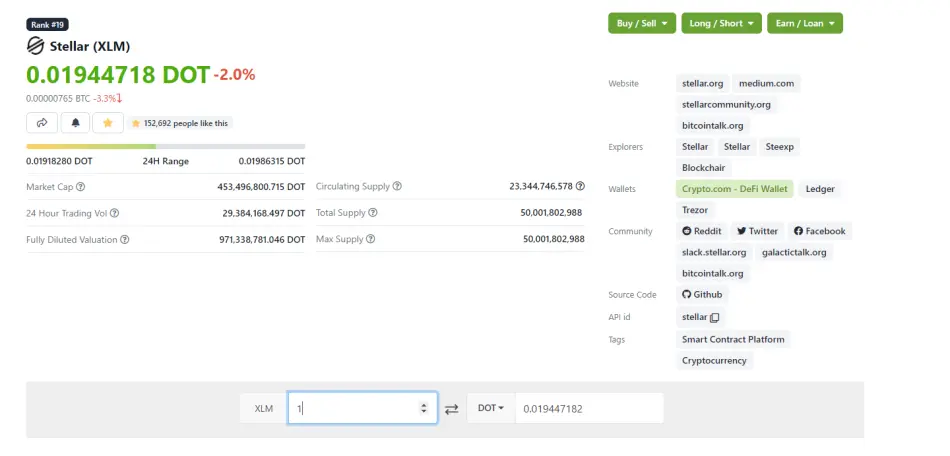Open the galactictalk.org community link

point(794,252)
